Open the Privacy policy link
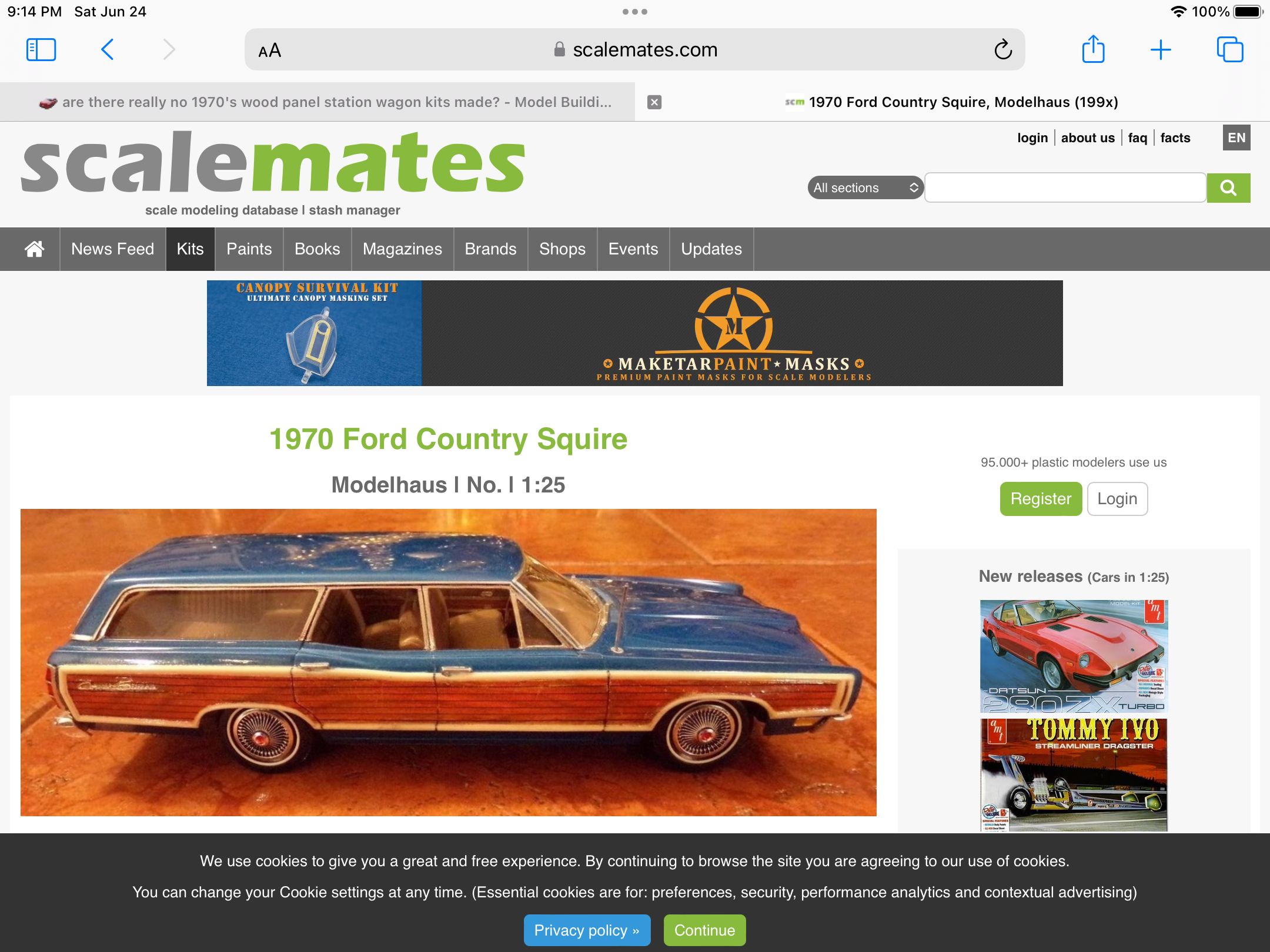Screen dimensions: 1270x952 pyautogui.click(x=587, y=930)
